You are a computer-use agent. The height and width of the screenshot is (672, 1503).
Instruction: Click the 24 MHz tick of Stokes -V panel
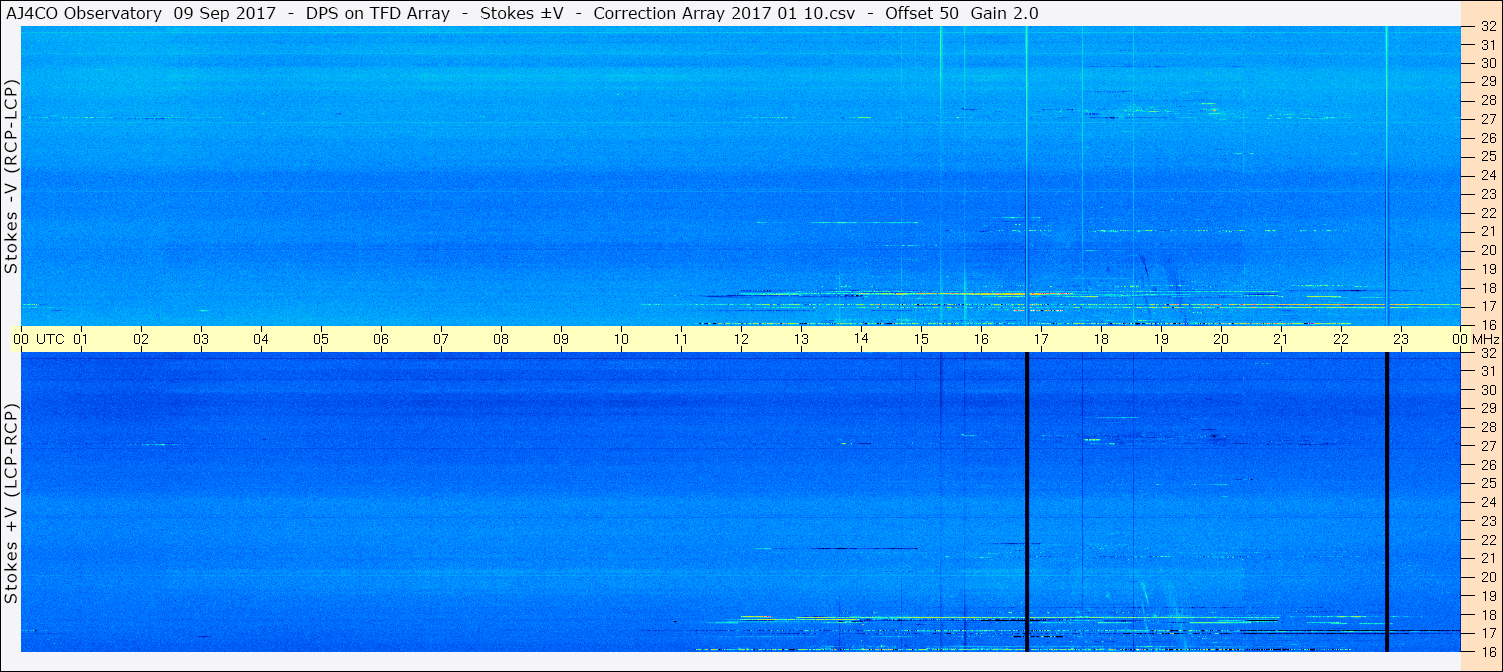[1487, 175]
